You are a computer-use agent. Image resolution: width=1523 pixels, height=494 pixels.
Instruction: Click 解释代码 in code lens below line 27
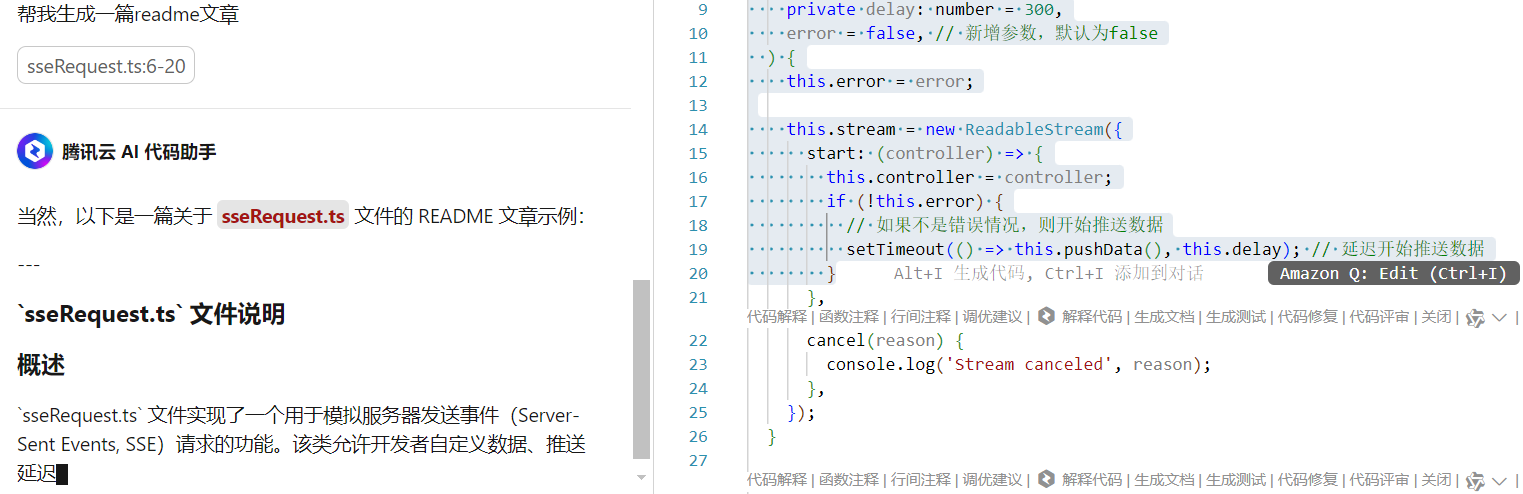(1092, 480)
